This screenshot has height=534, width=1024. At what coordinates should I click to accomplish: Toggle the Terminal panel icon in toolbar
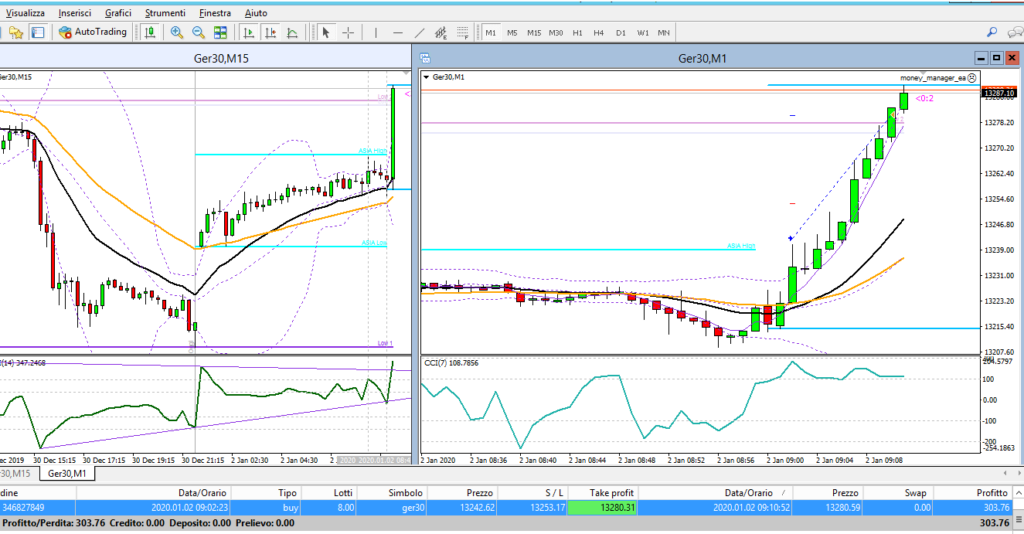[x=38, y=32]
